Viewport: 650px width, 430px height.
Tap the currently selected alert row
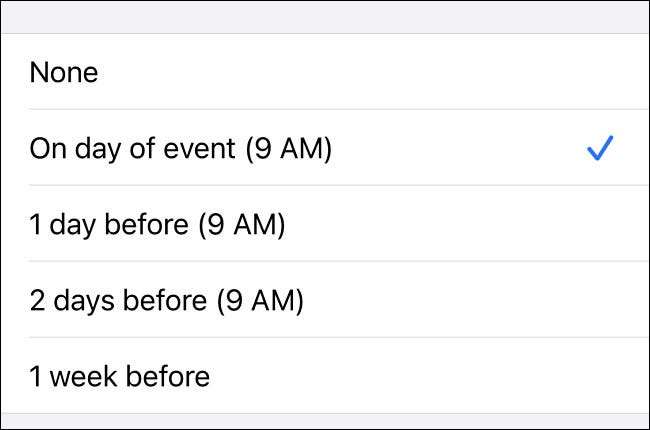325,149
